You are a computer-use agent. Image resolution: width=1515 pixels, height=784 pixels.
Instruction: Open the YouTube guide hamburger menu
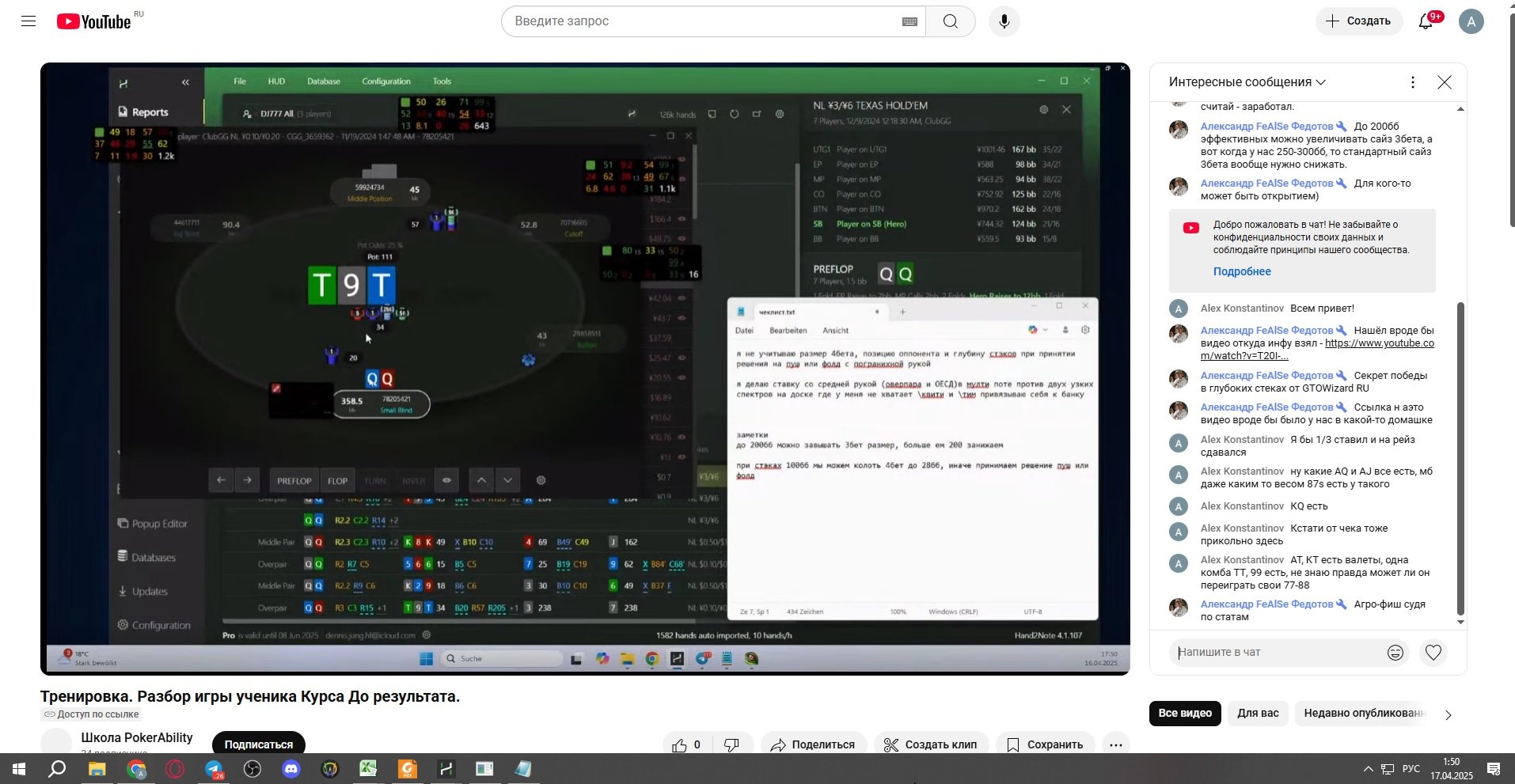(x=28, y=21)
